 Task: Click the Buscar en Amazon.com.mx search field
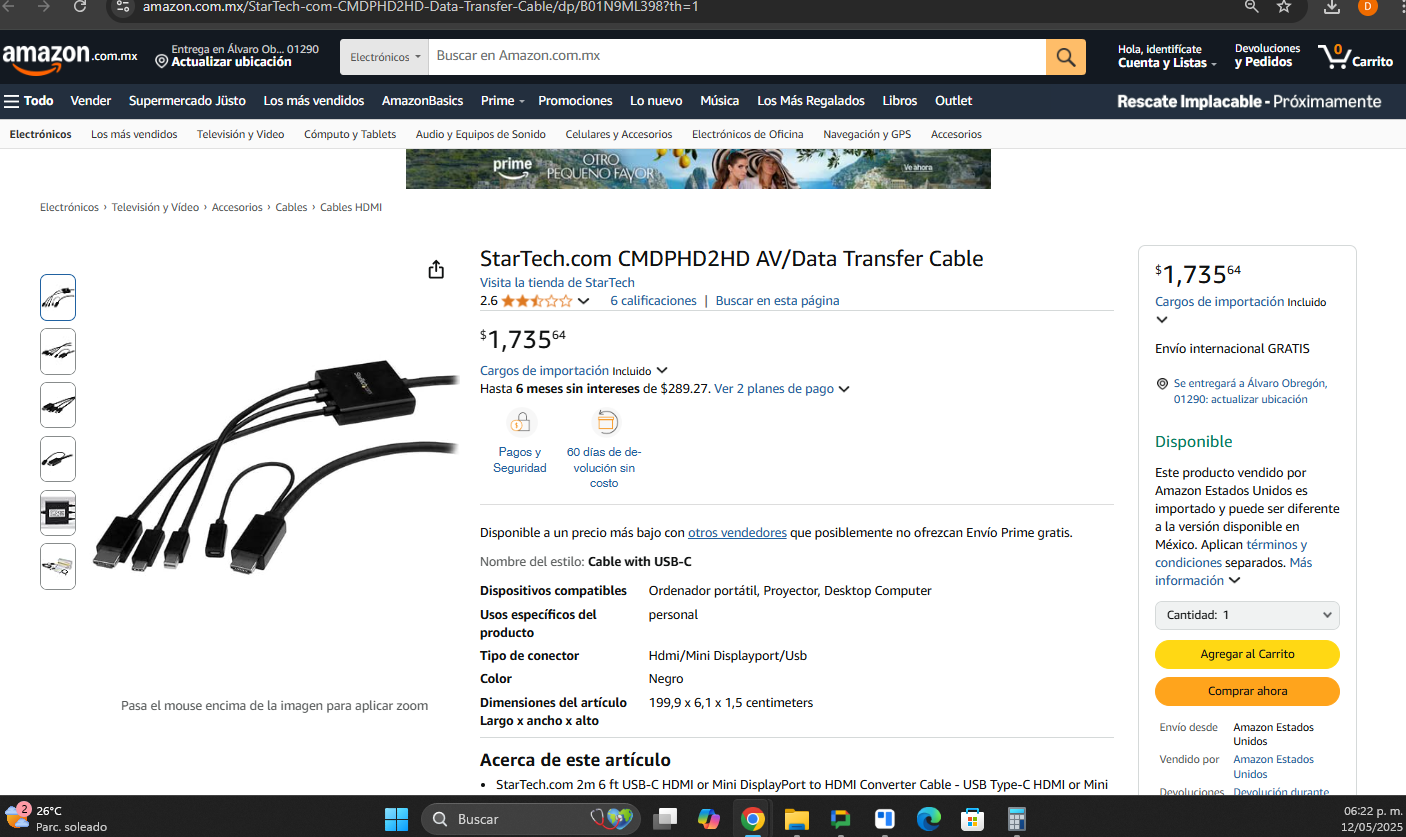coord(737,57)
